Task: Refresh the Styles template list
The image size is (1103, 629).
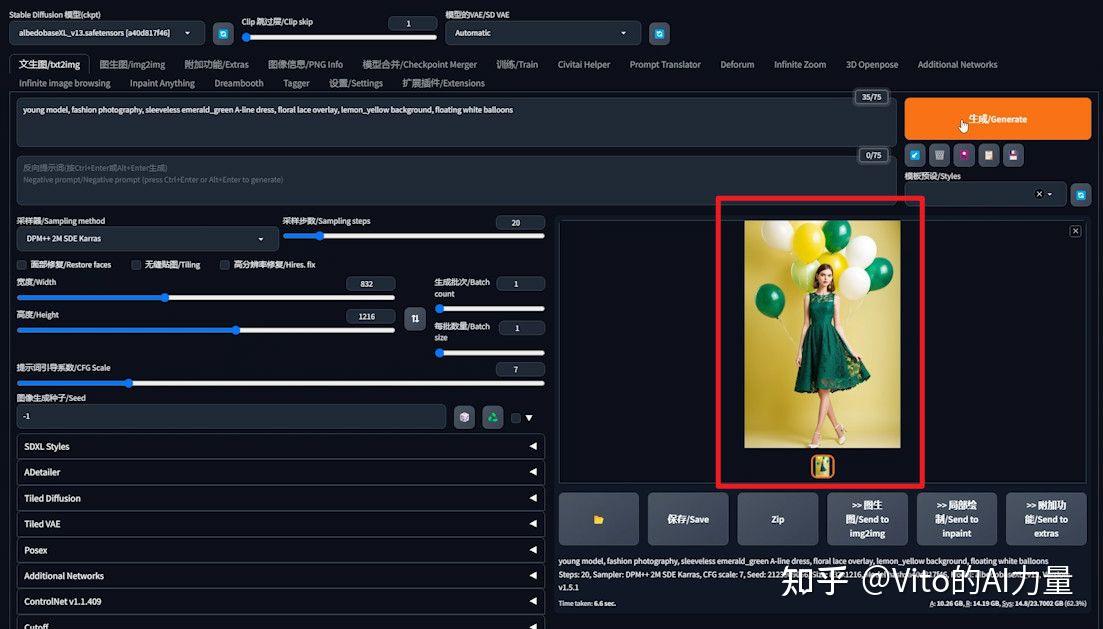Action: (x=1080, y=194)
